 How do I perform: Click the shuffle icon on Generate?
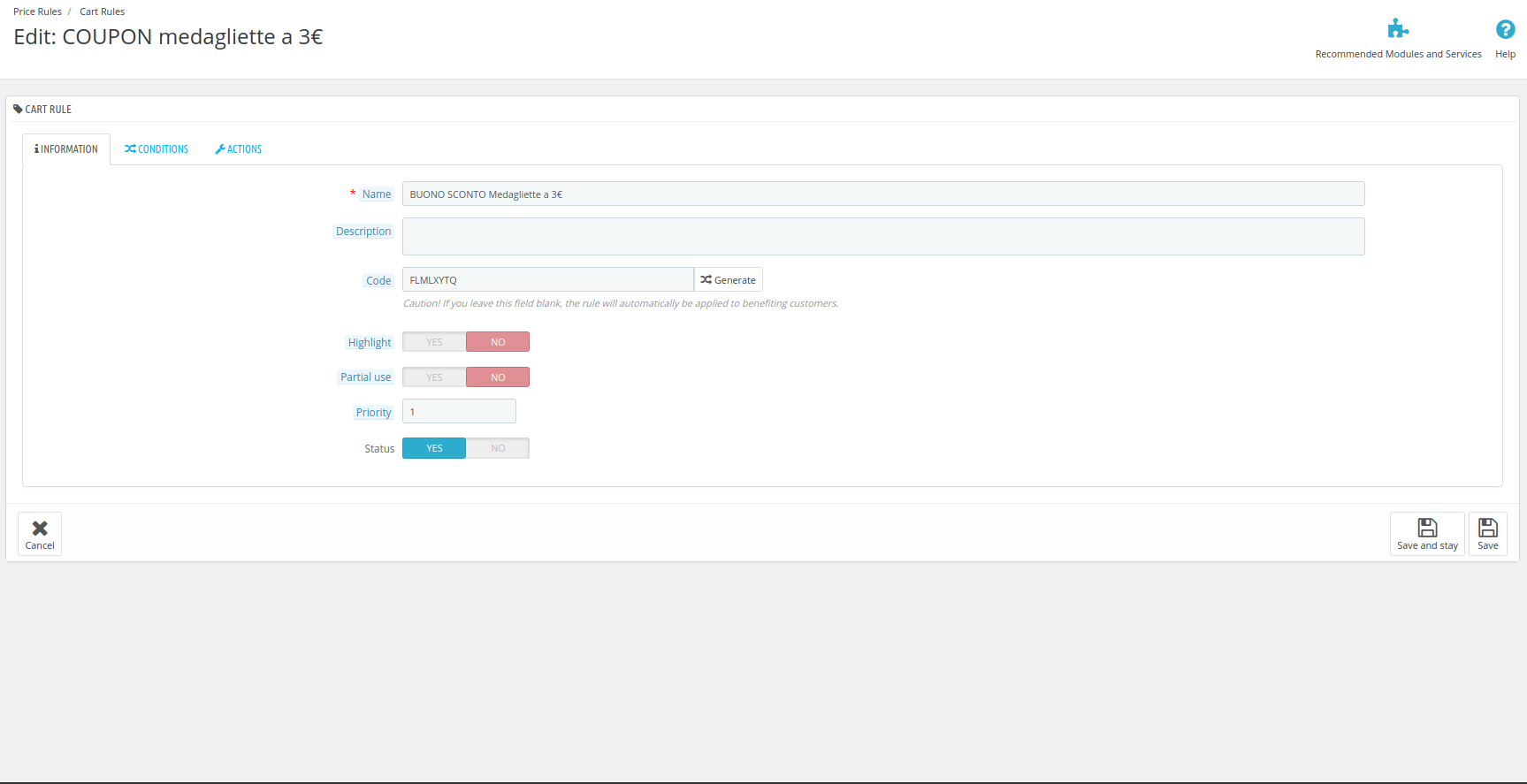706,279
